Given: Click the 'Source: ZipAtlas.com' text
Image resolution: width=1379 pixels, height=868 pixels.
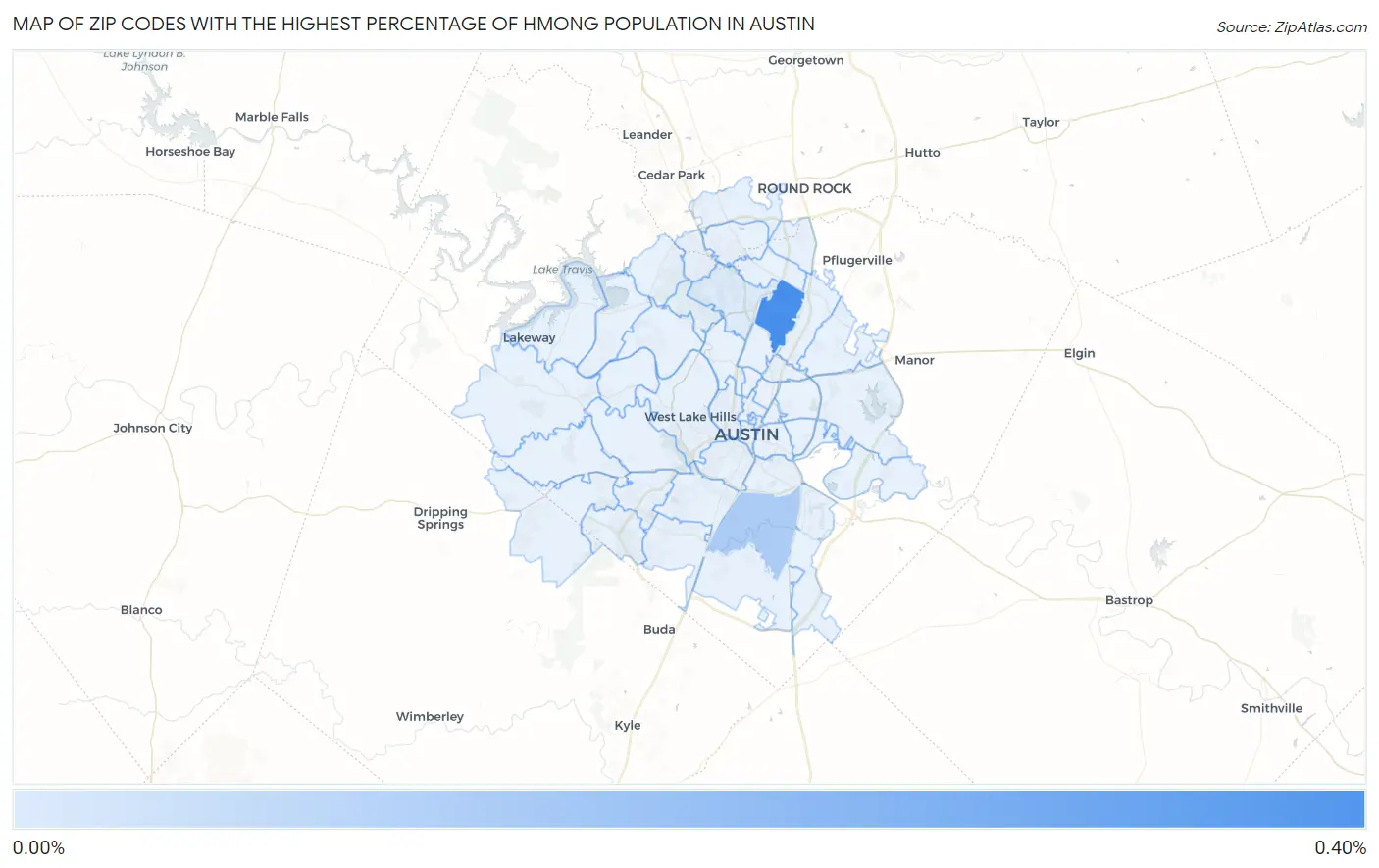Looking at the screenshot, I should pos(1292,27).
